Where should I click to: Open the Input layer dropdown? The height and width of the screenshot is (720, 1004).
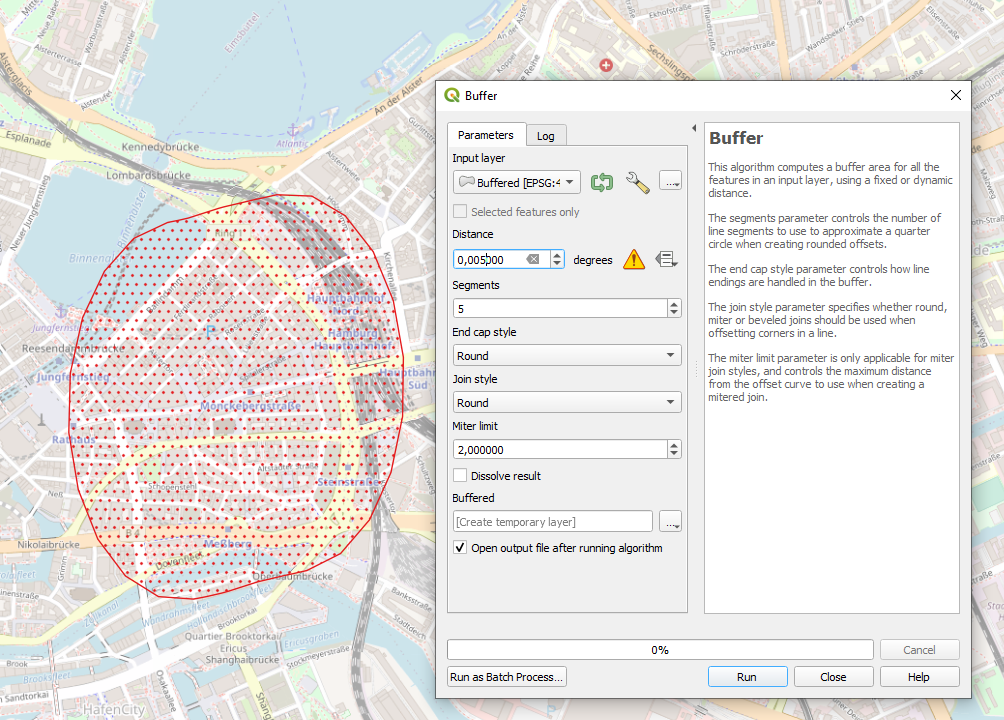(x=516, y=183)
